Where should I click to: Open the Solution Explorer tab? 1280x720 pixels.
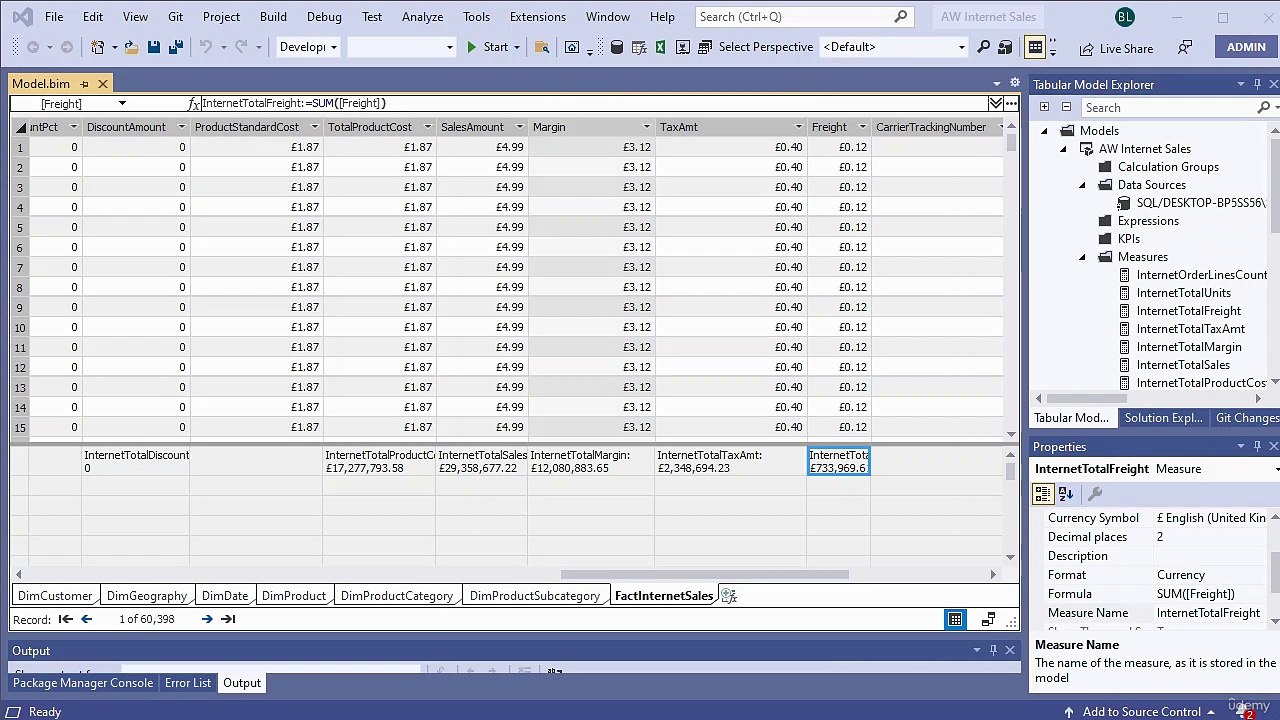(1162, 418)
